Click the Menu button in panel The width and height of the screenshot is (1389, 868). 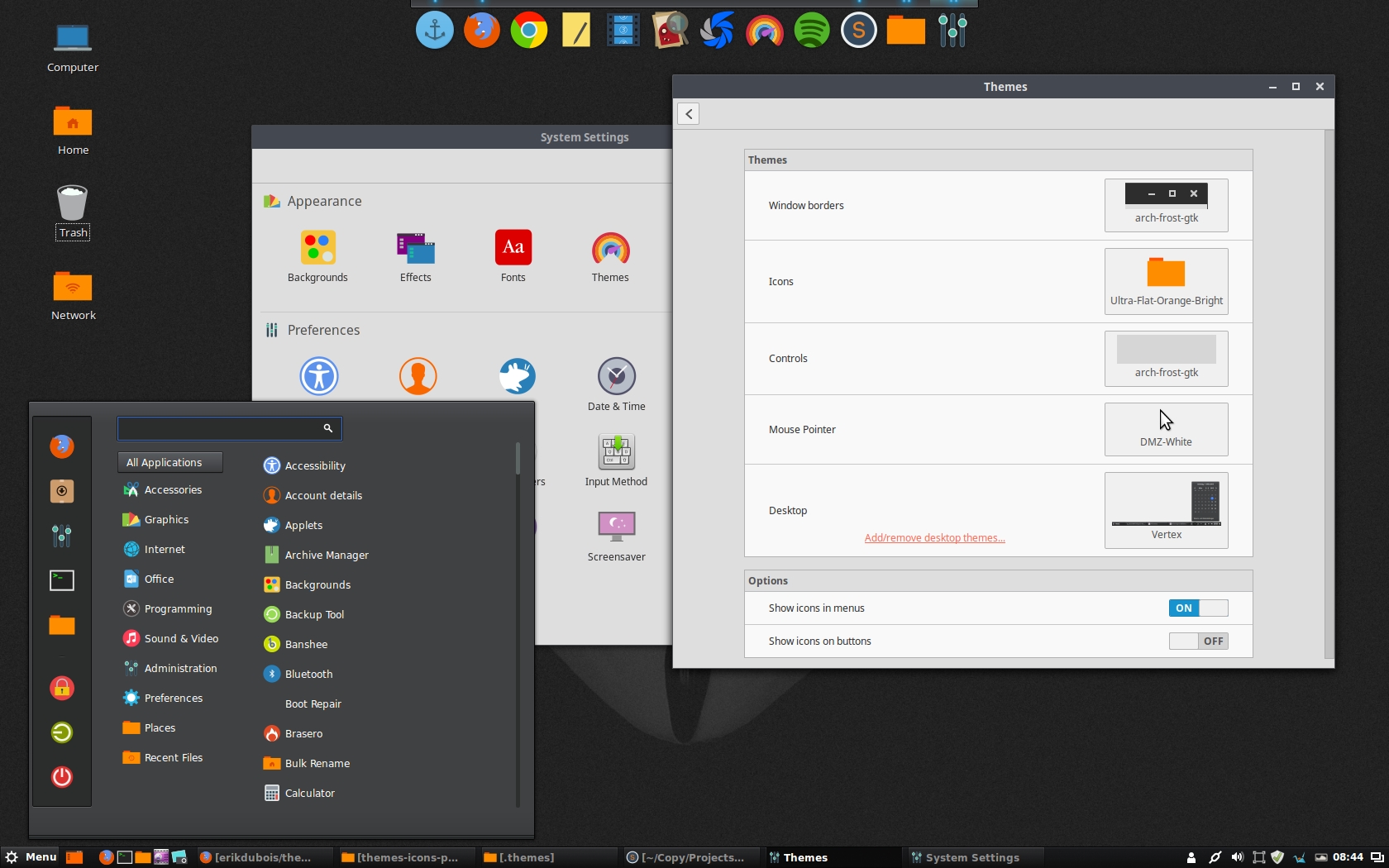click(31, 857)
